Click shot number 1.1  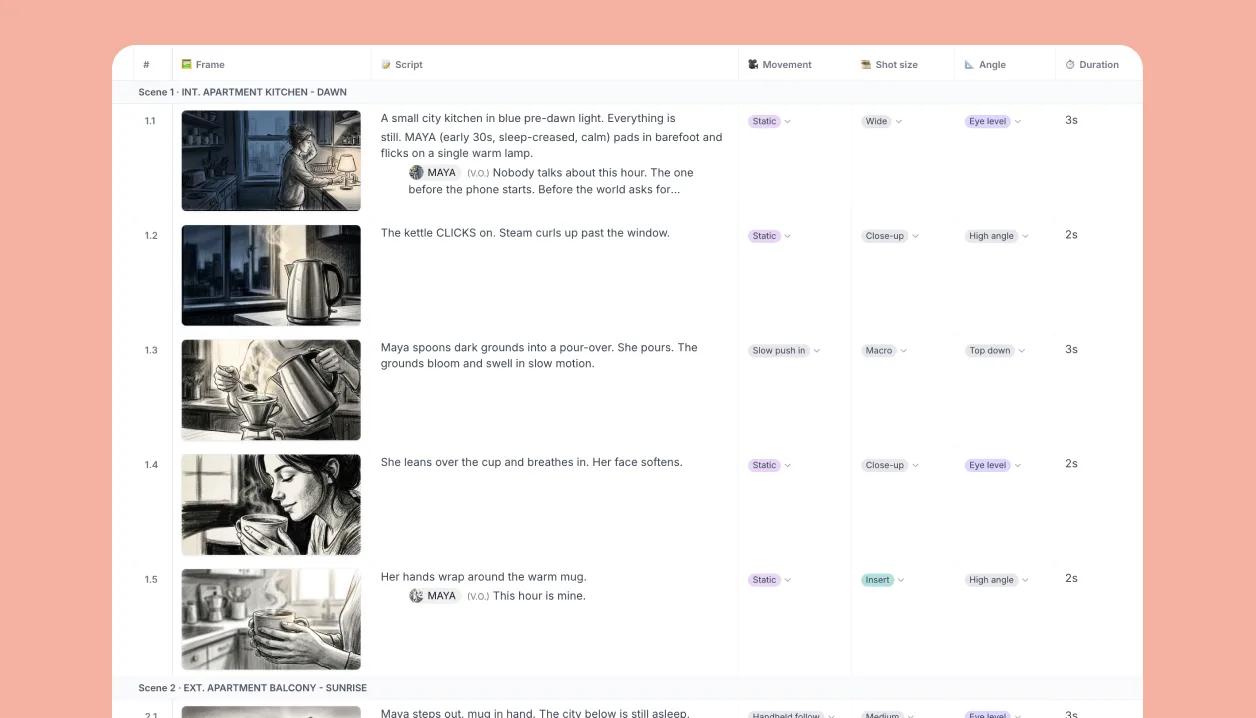[150, 121]
